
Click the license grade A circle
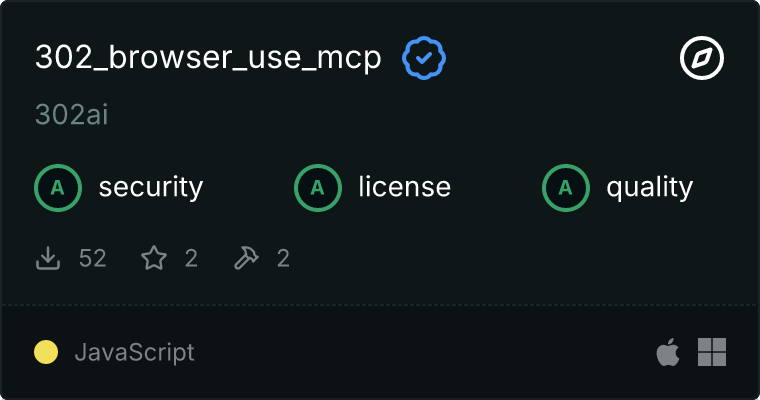(x=318, y=188)
